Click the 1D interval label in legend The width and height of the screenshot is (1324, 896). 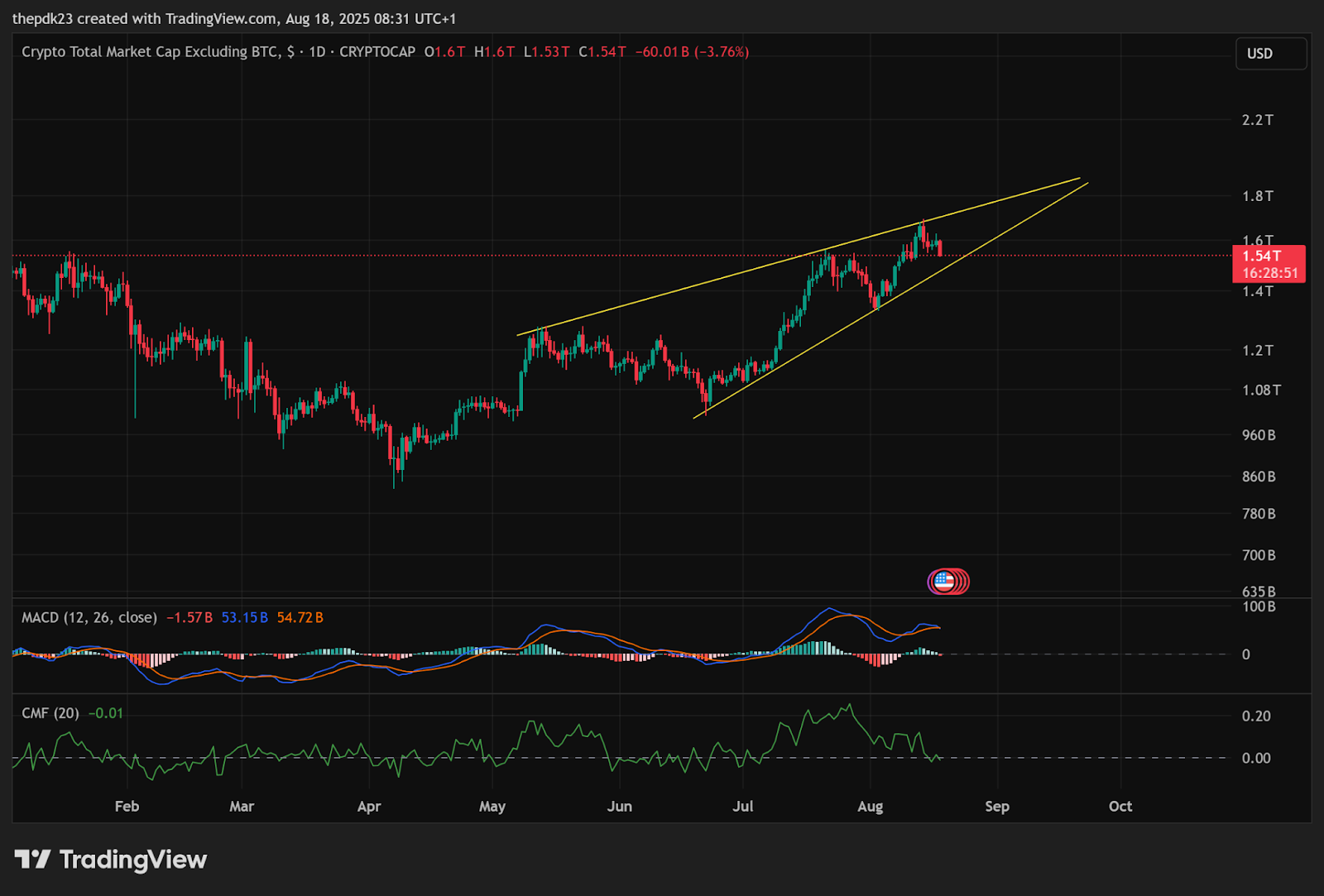317,51
